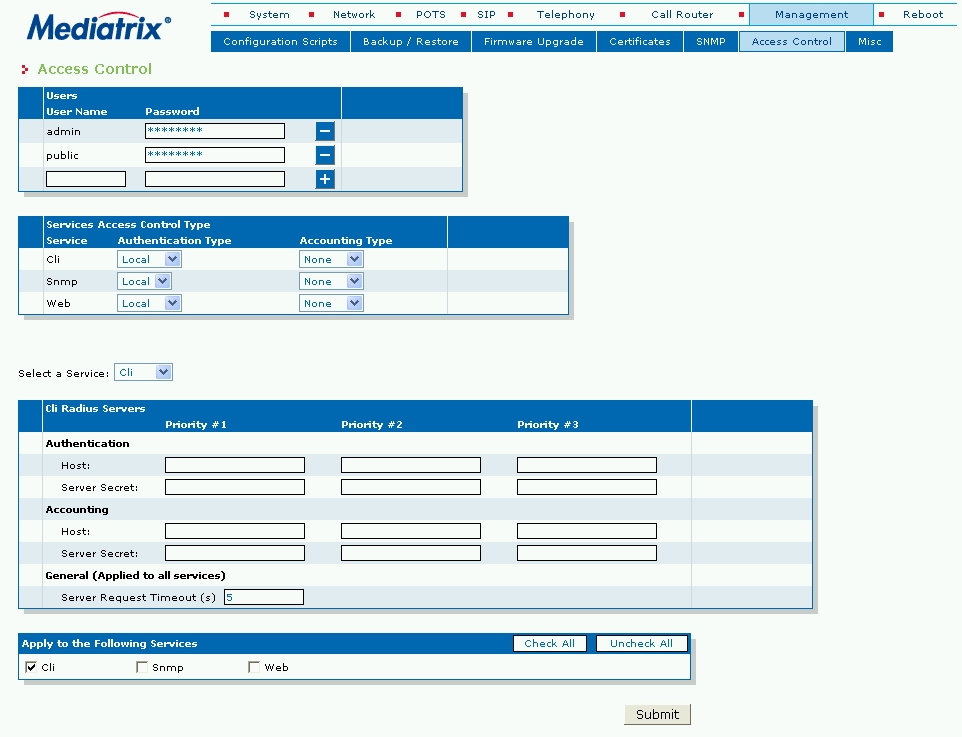Viewport: 962px width, 737px height.
Task: Focus the public password field
Action: click(x=215, y=155)
